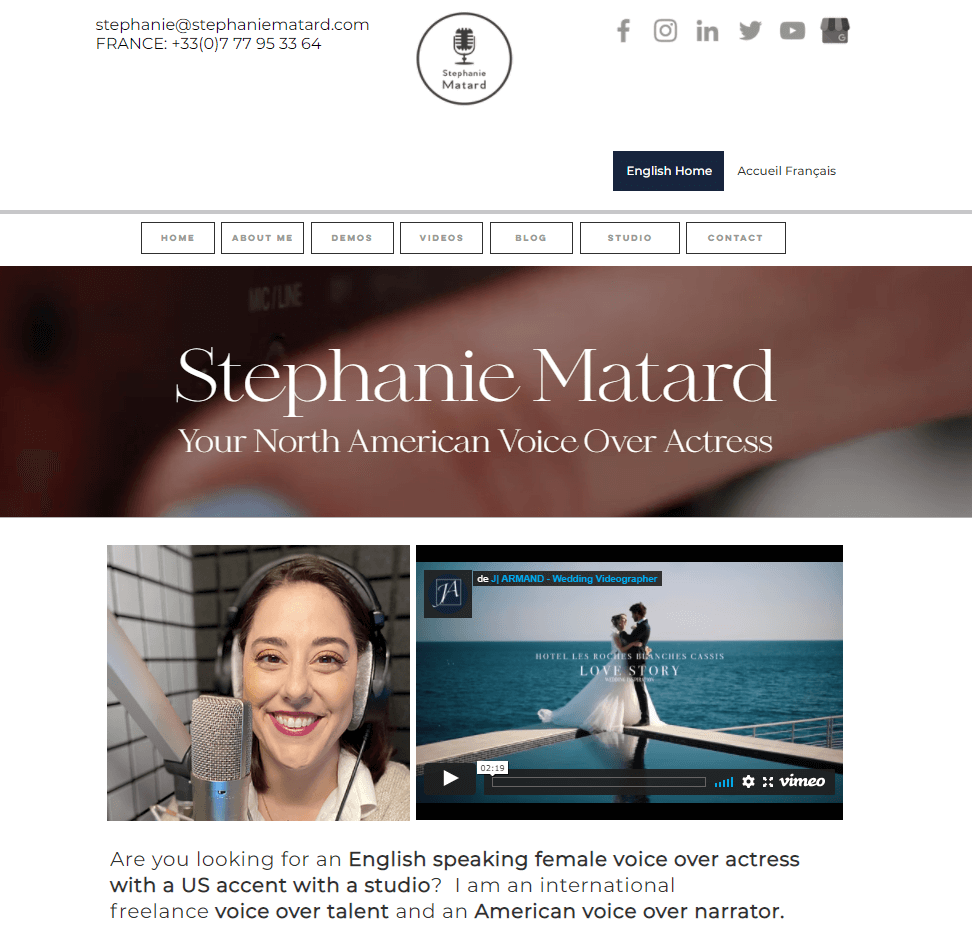Open the Facebook social icon

[624, 30]
